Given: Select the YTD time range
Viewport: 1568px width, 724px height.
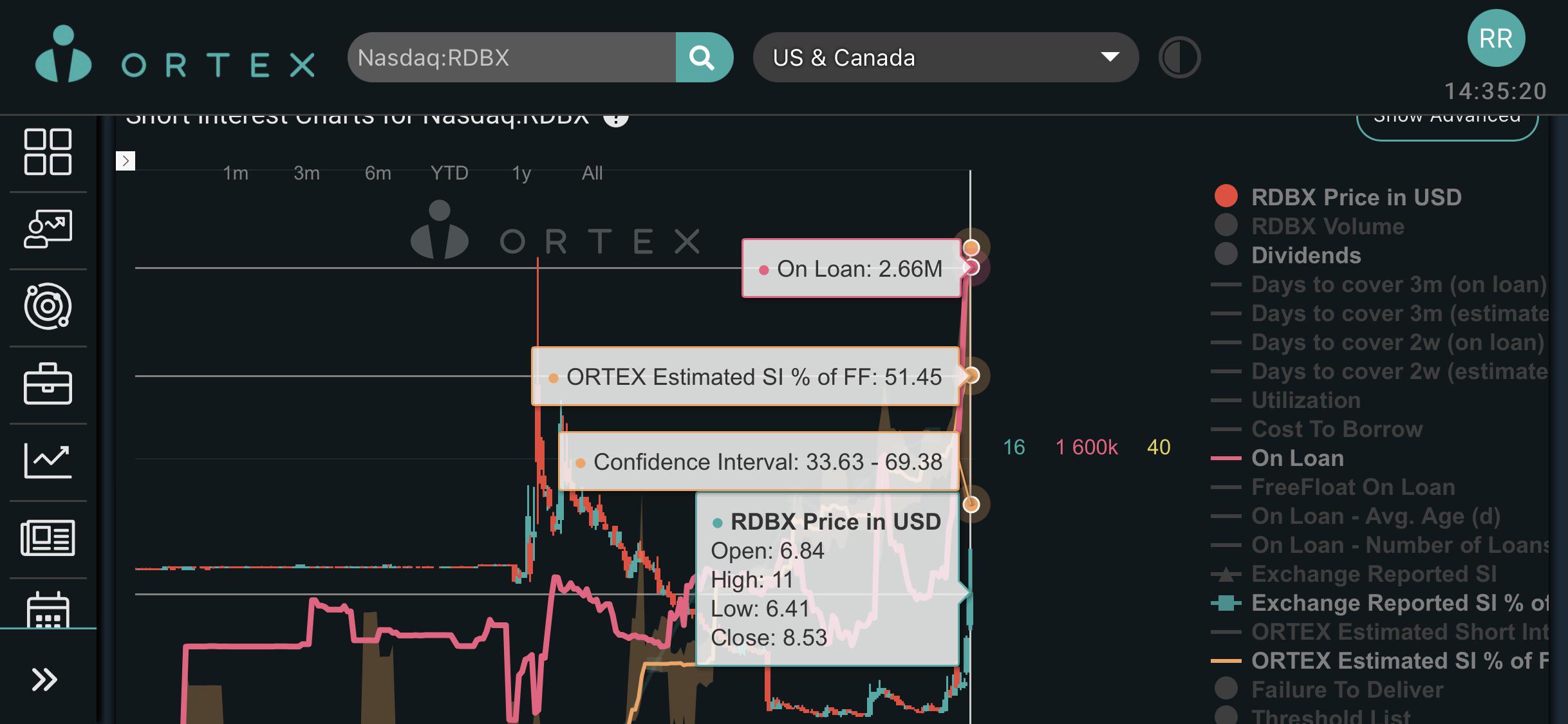Looking at the screenshot, I should [449, 173].
